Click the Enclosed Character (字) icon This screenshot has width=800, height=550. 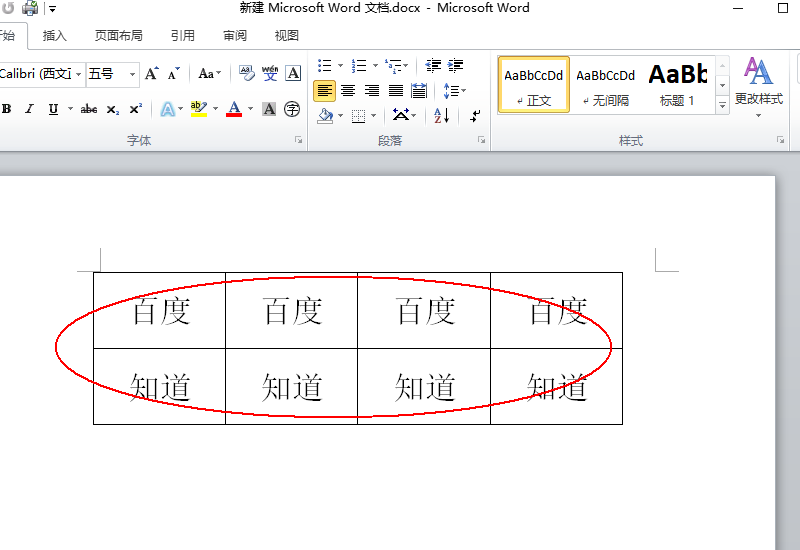(x=292, y=109)
